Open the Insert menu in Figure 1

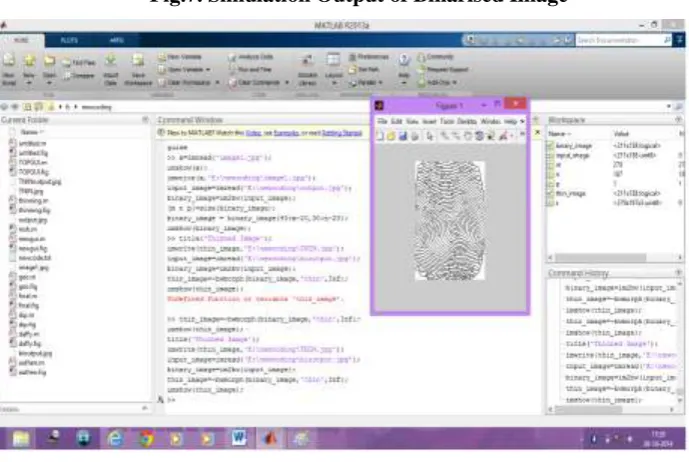tap(429, 121)
